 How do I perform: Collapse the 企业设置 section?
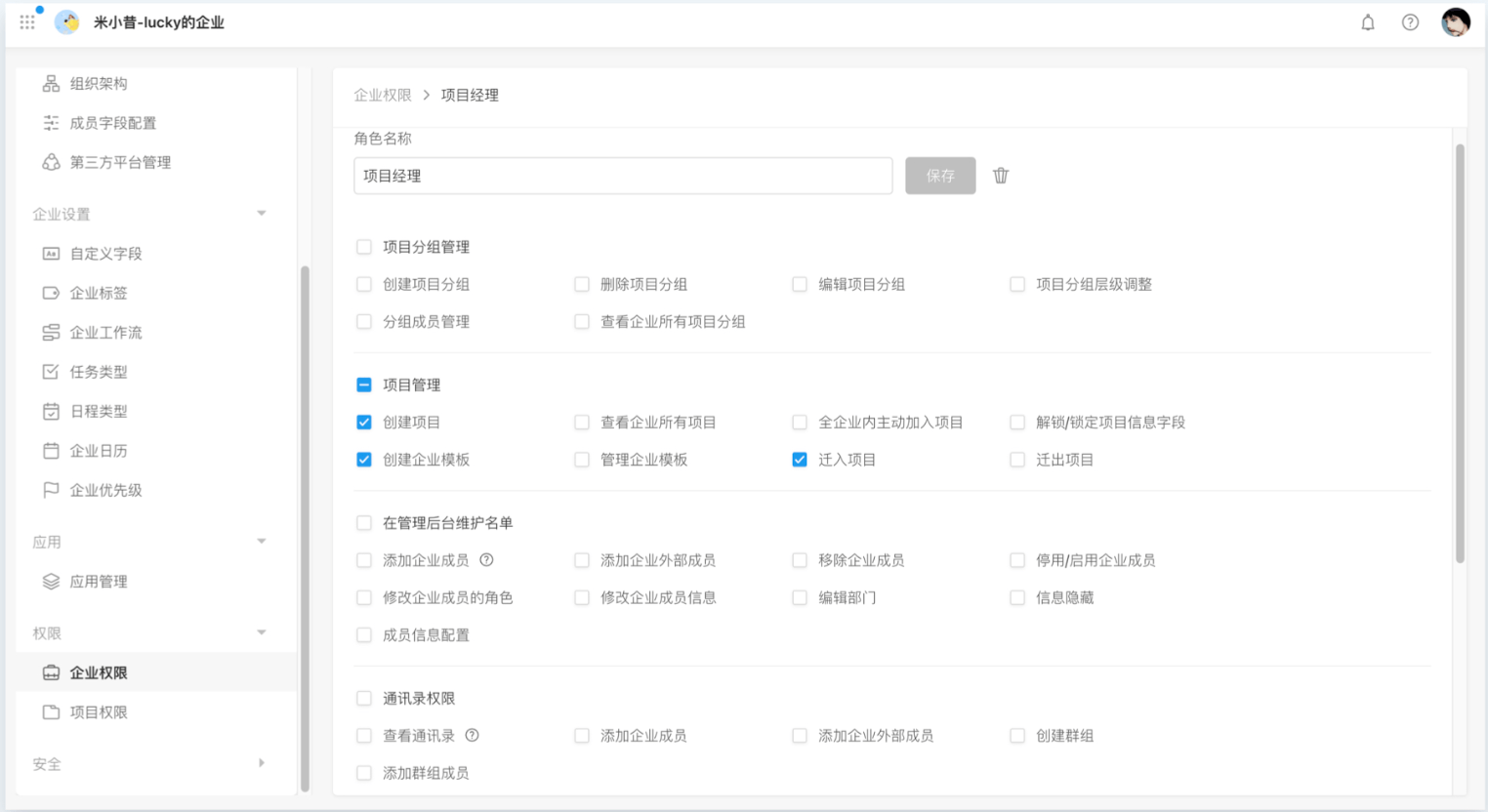[x=261, y=213]
